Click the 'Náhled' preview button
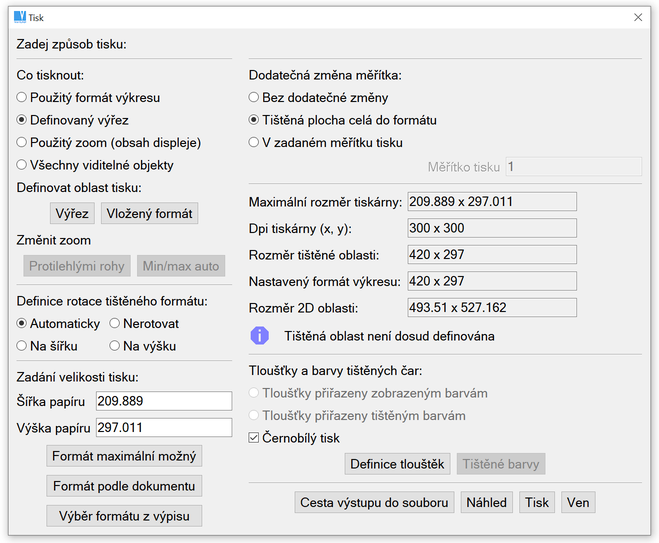Image resolution: width=659 pixels, height=543 pixels. coord(487,502)
